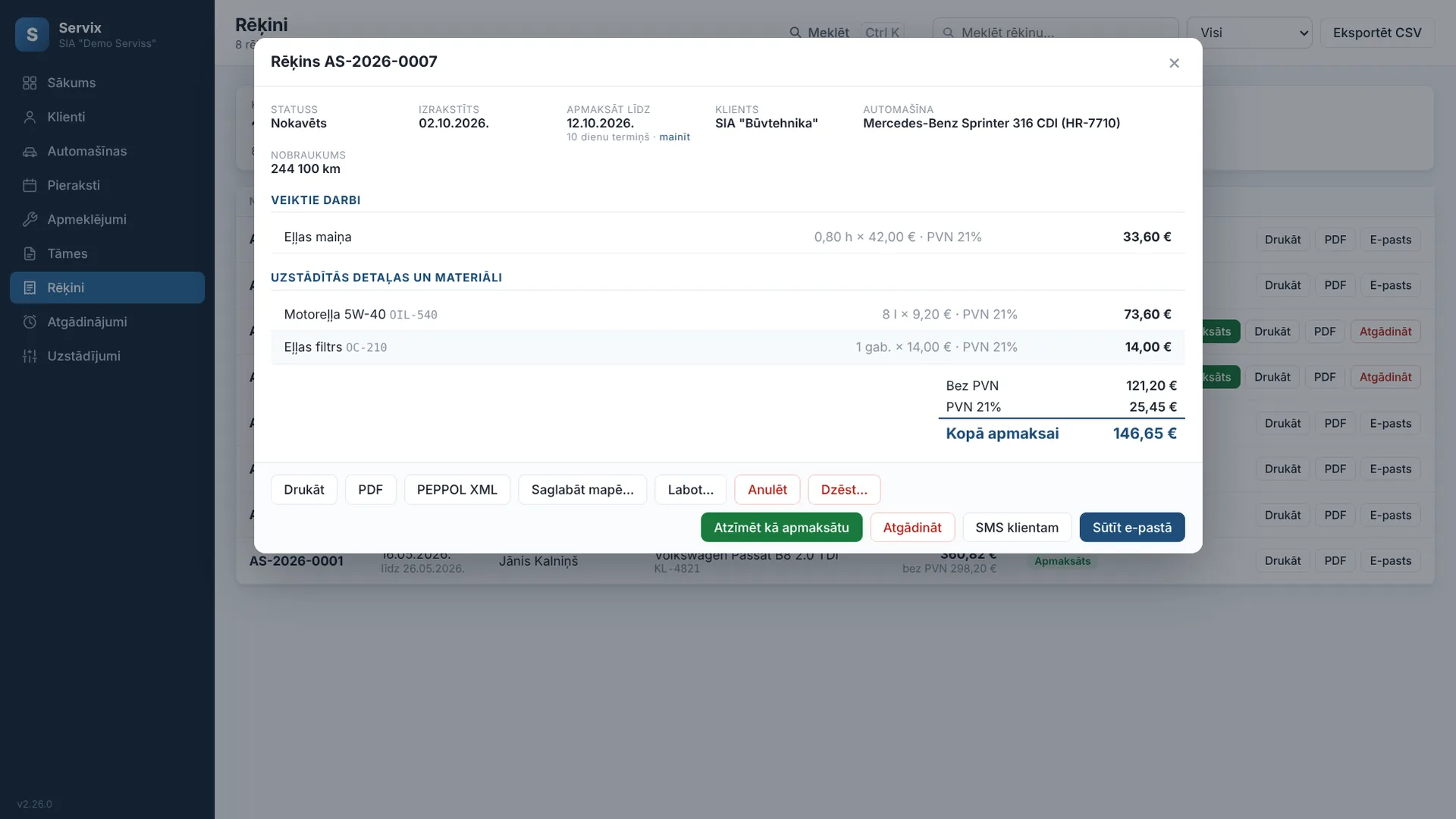This screenshot has height=819, width=1456.
Task: Open Labot... to edit the invoice
Action: 690,490
